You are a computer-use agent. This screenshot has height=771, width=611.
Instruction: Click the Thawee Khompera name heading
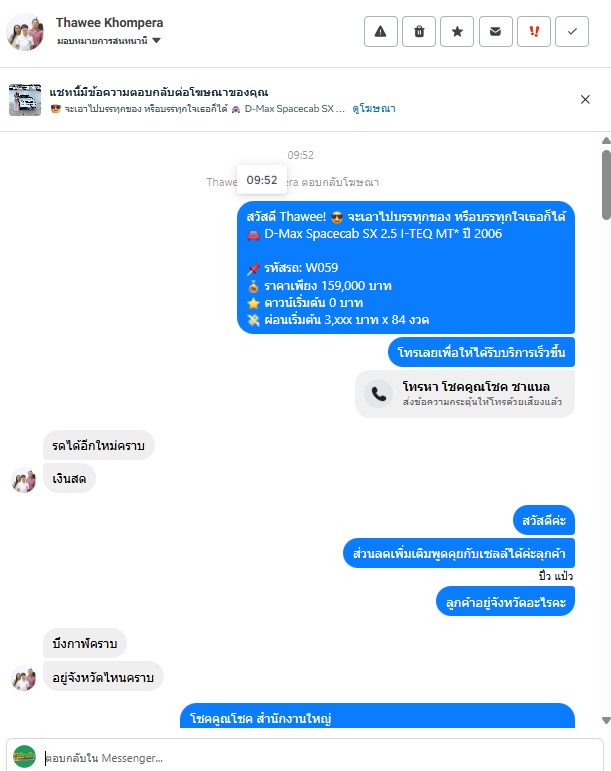coord(109,23)
